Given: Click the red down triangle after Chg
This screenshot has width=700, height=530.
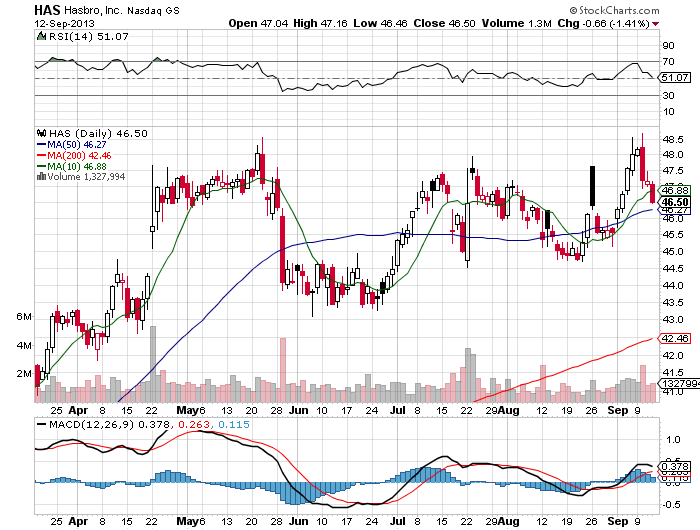Looking at the screenshot, I should (655, 24).
